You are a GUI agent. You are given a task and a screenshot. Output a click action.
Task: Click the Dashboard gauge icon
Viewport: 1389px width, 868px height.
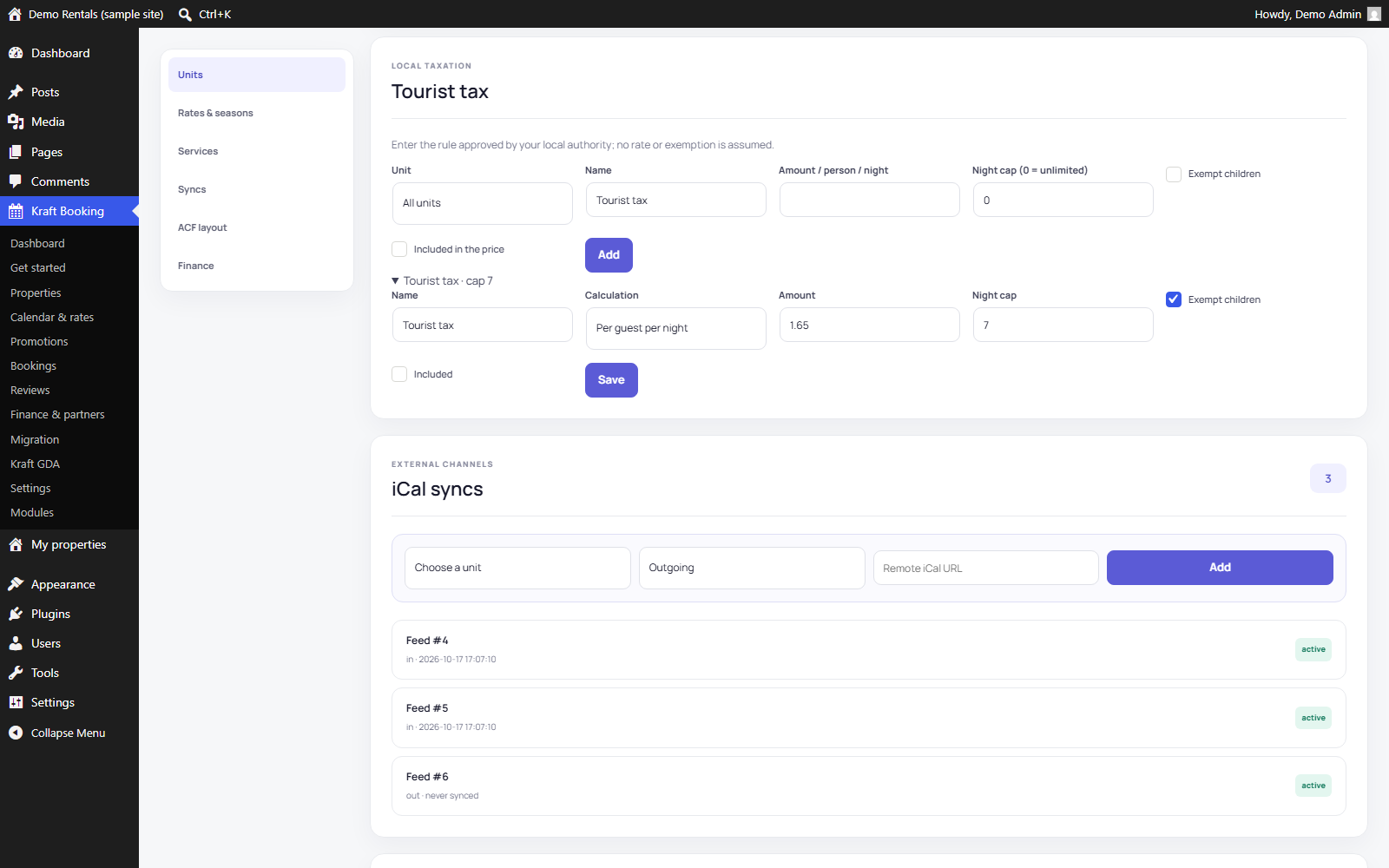16,53
